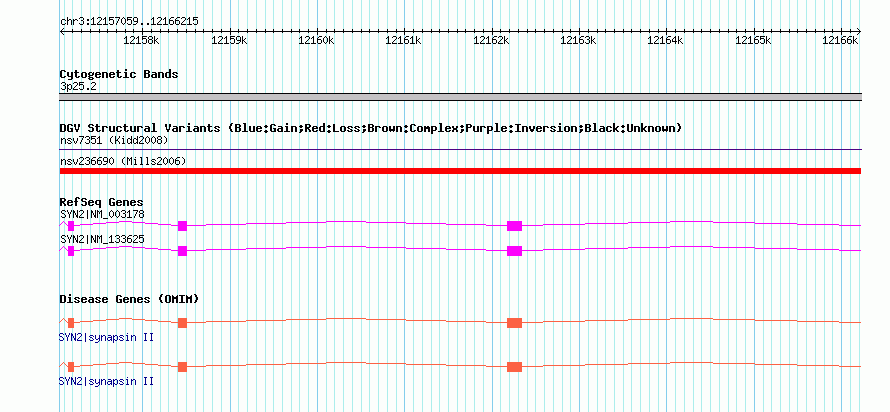Click the left arrowhead of the ruler
Viewport: 890px width, 412px height.
click(x=62, y=32)
